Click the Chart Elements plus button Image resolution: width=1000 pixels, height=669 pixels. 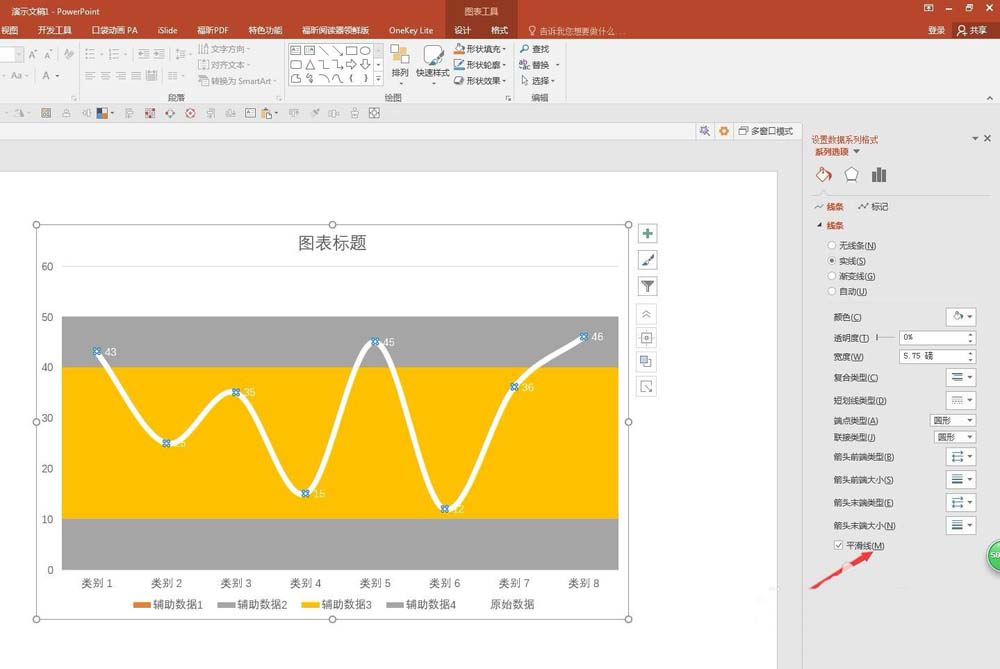pos(647,233)
